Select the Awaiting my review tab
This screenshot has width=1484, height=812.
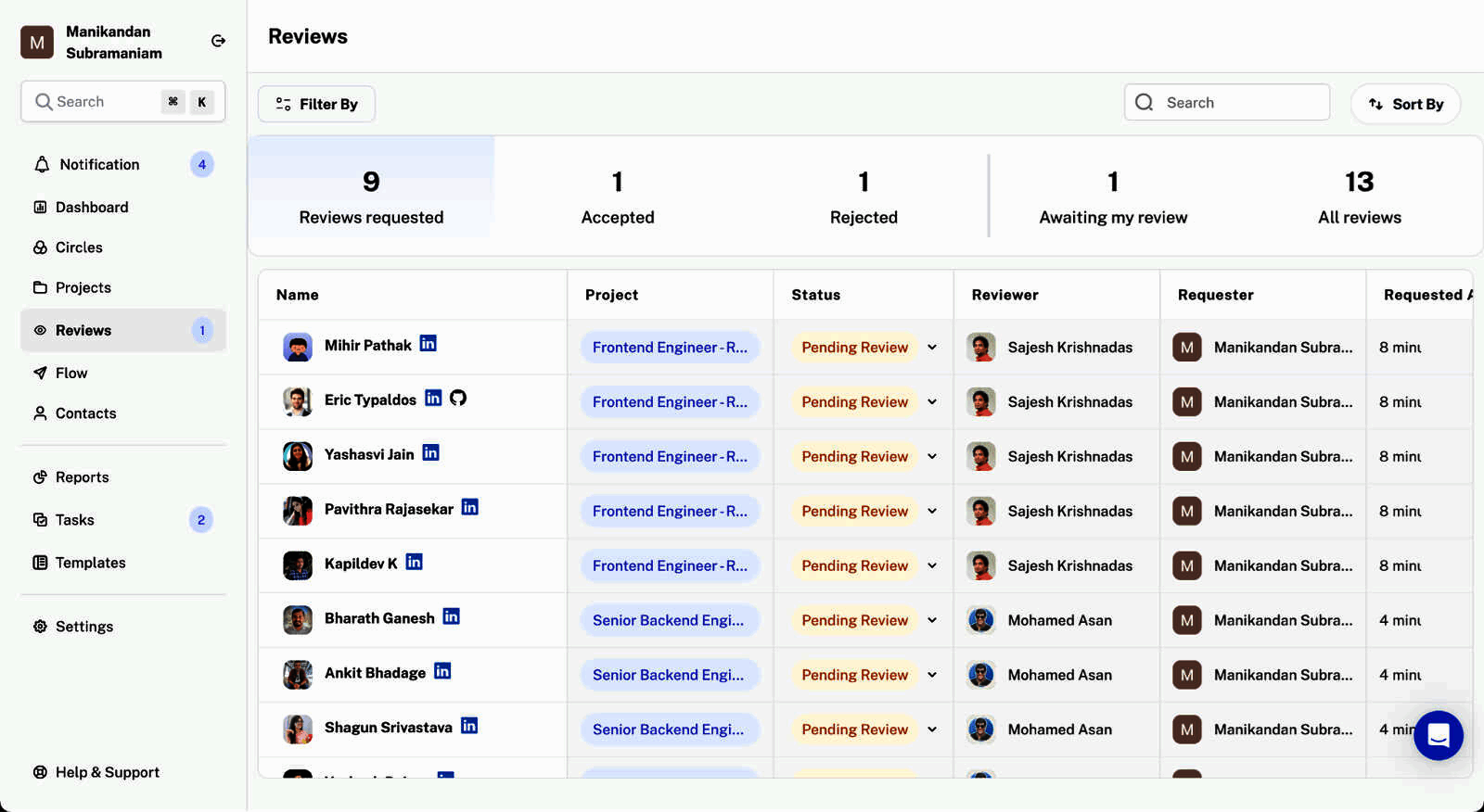(1113, 197)
